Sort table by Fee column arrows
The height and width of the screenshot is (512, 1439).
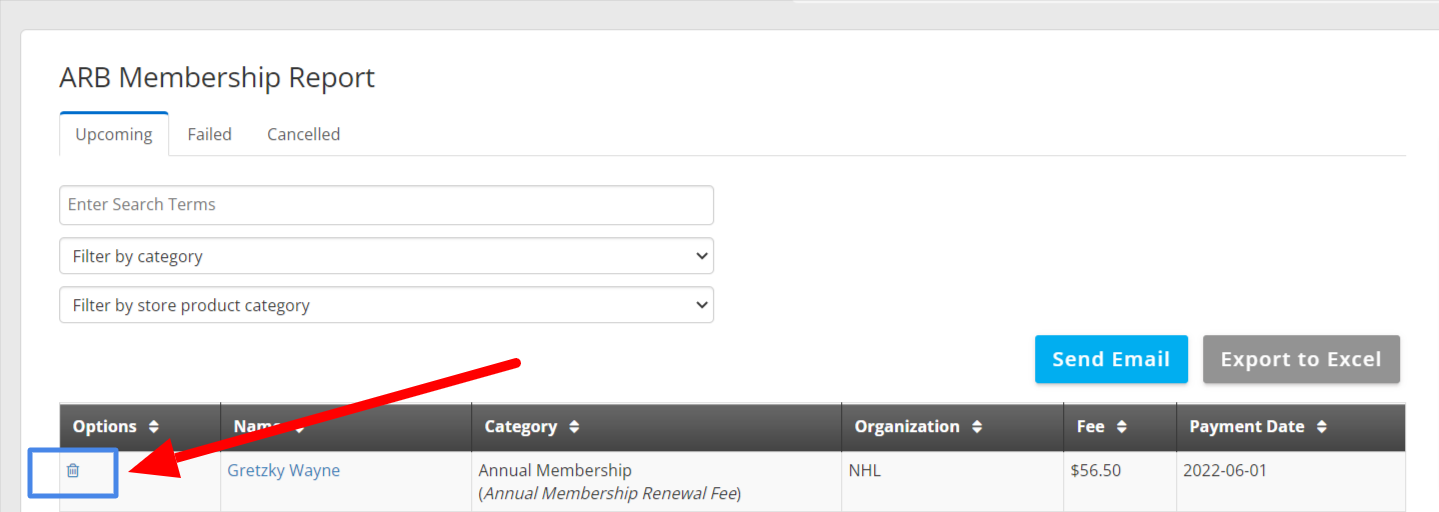1121,427
